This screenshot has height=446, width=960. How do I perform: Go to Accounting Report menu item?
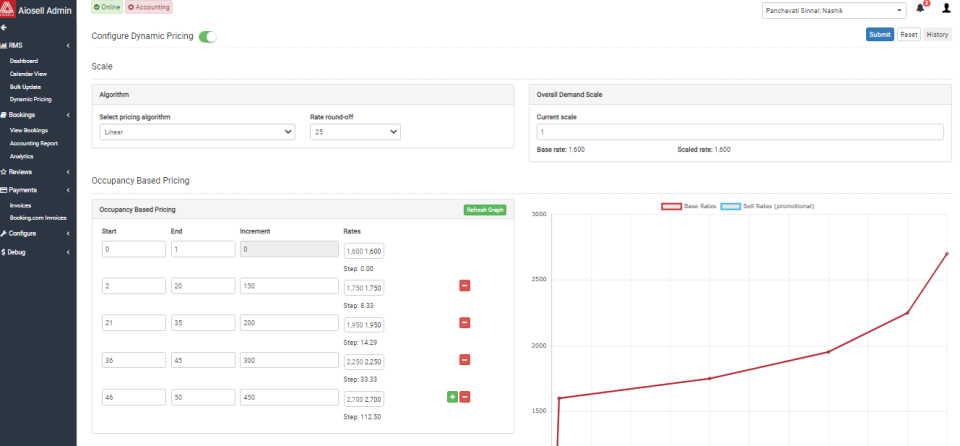pos(34,143)
